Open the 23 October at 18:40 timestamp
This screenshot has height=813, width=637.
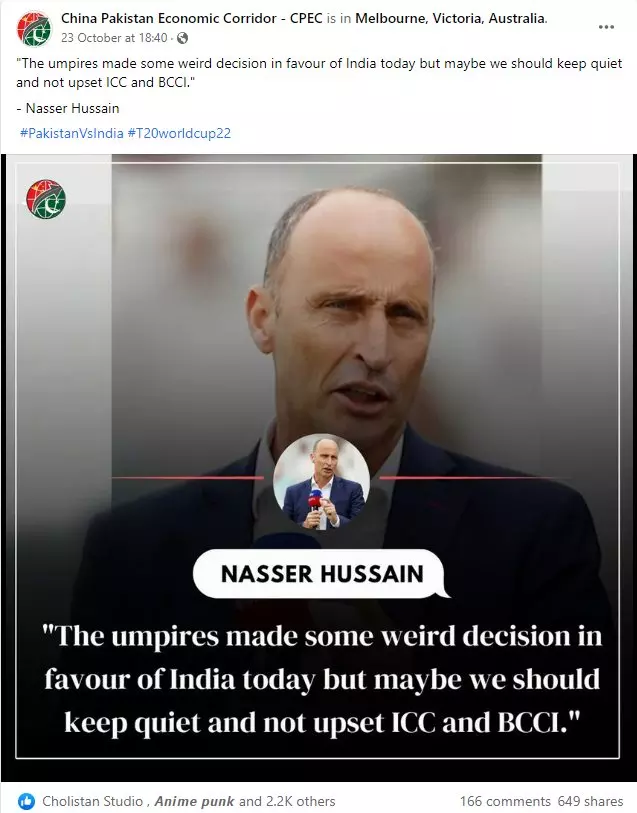tap(114, 38)
